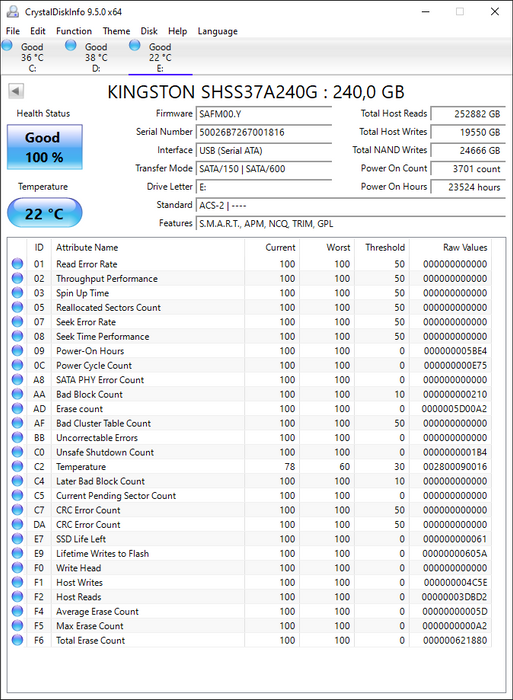Click the Good 100 % health status button
The height and width of the screenshot is (700, 513).
point(45,147)
